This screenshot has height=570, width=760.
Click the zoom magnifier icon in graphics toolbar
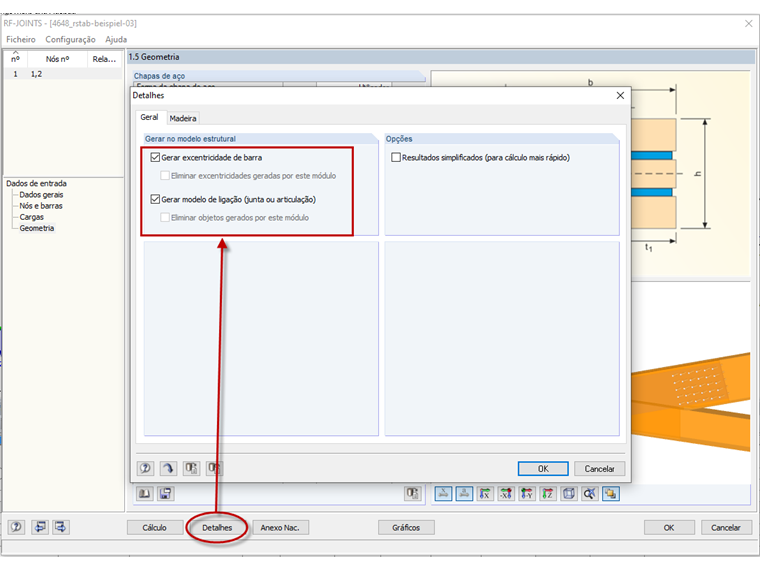click(589, 494)
